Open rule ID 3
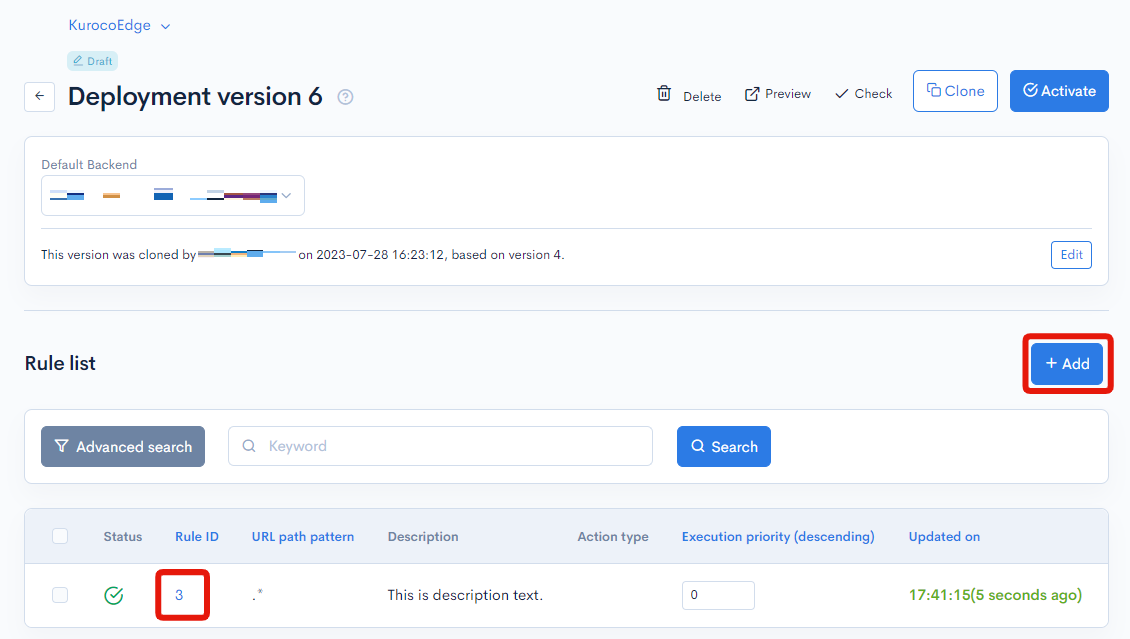 pyautogui.click(x=179, y=595)
